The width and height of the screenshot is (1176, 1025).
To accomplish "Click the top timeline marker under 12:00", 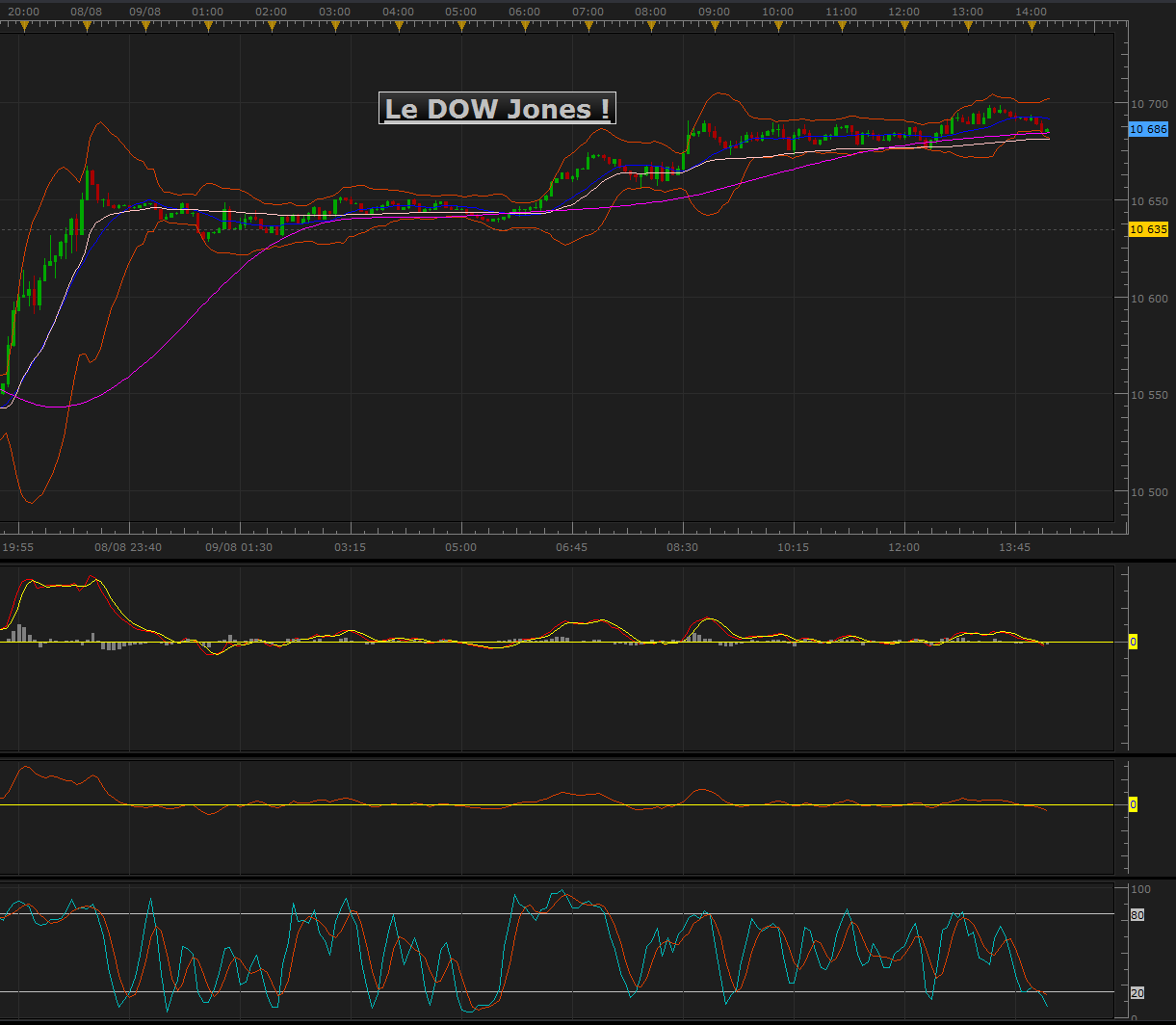I will 904,26.
